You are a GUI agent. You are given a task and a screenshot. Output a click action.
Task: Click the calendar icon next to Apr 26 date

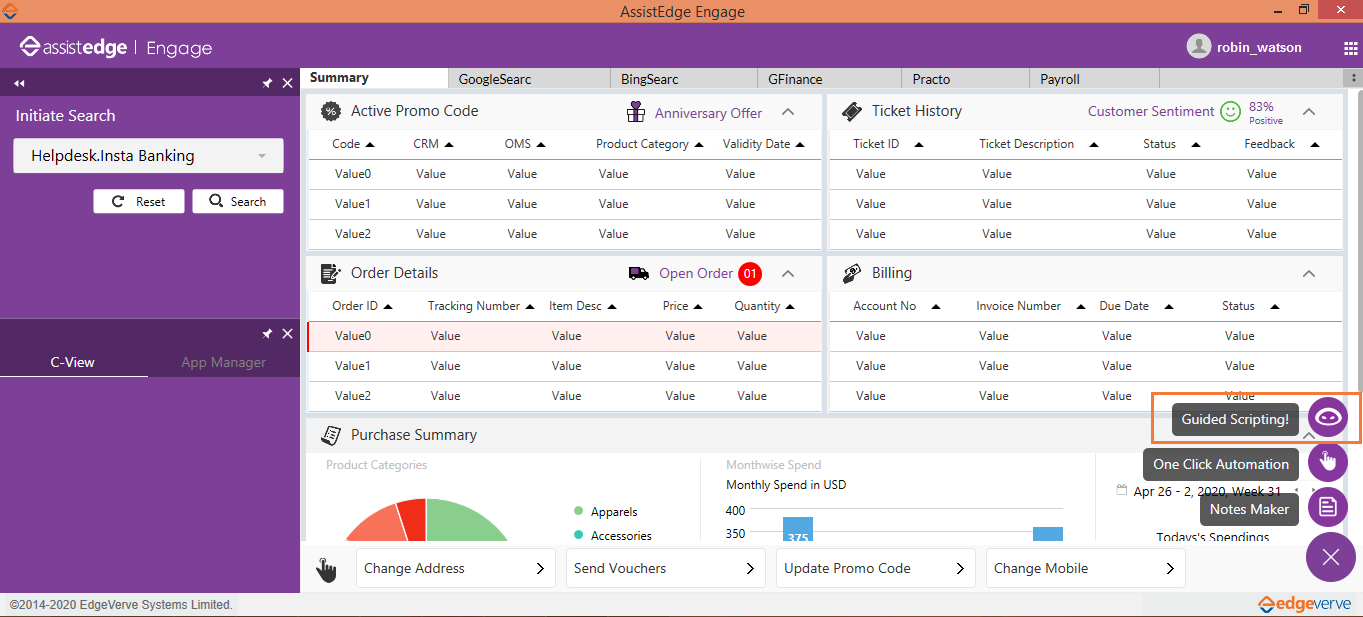click(x=1122, y=490)
